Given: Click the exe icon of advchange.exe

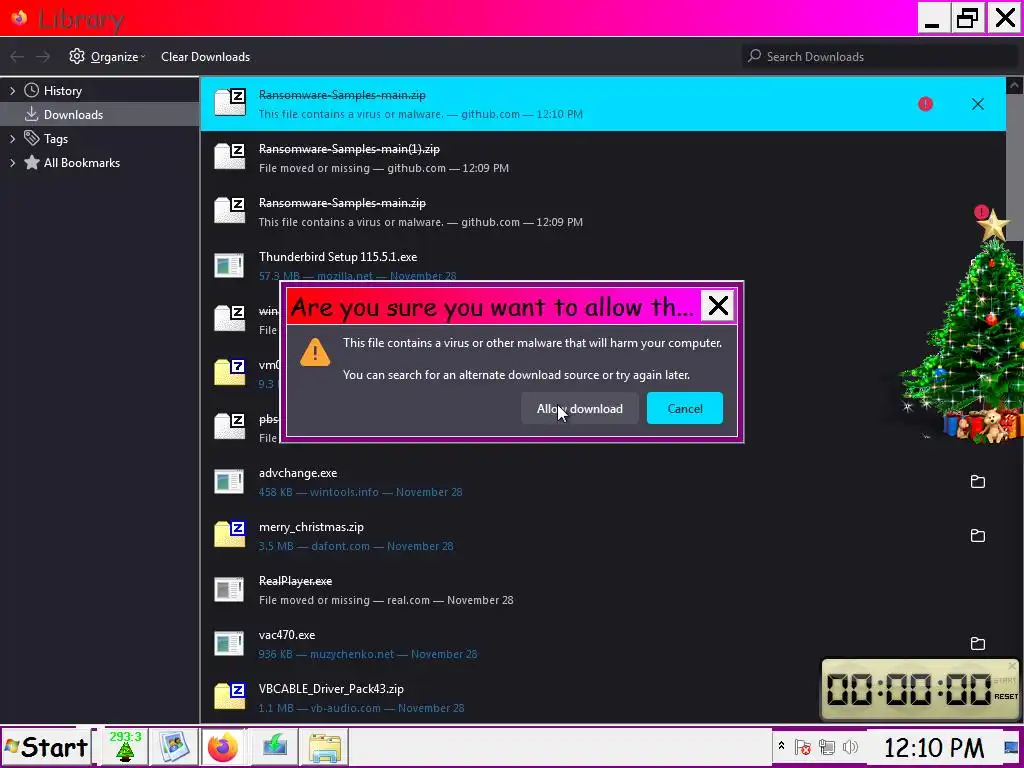Looking at the screenshot, I should tap(229, 482).
